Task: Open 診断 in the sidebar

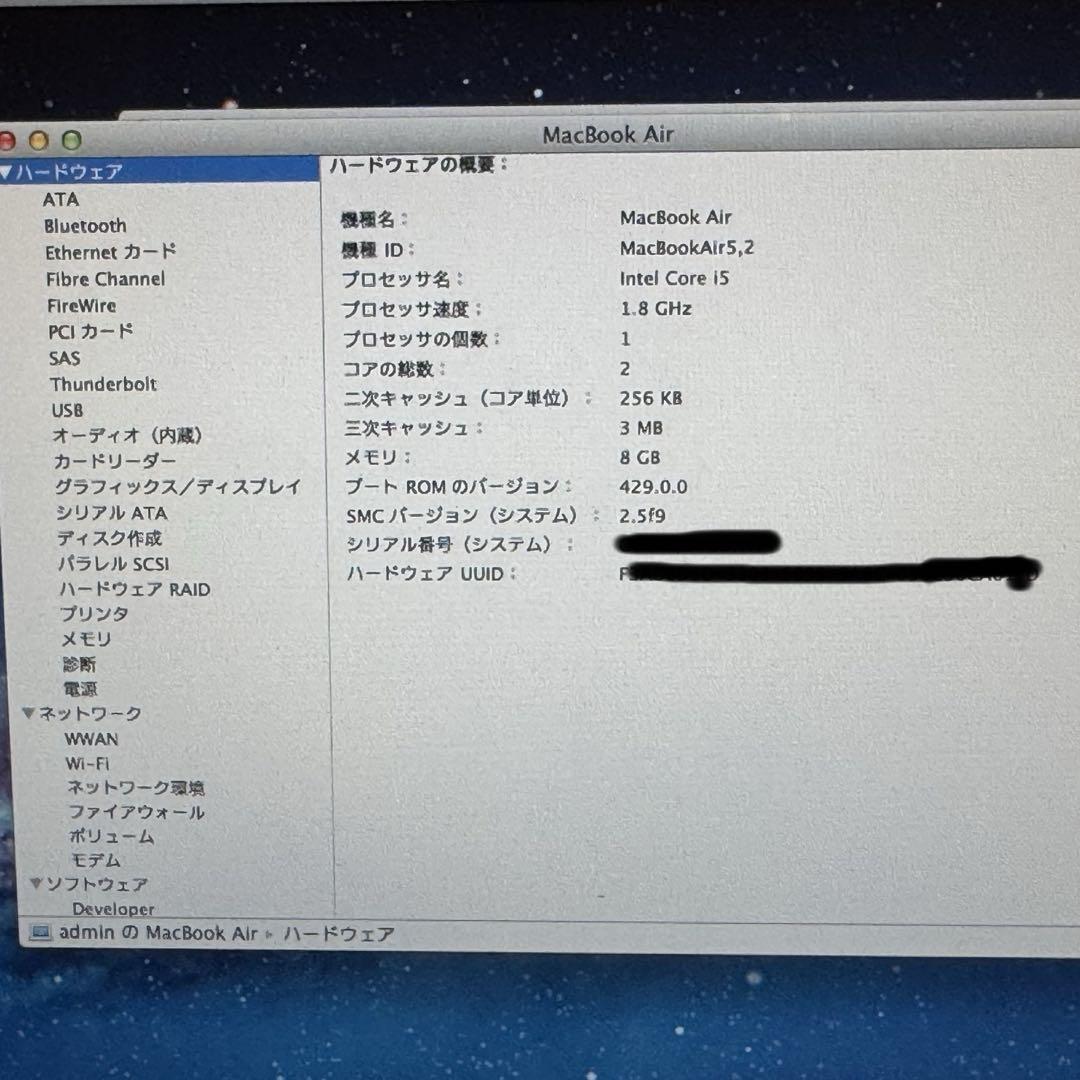Action: 79,664
